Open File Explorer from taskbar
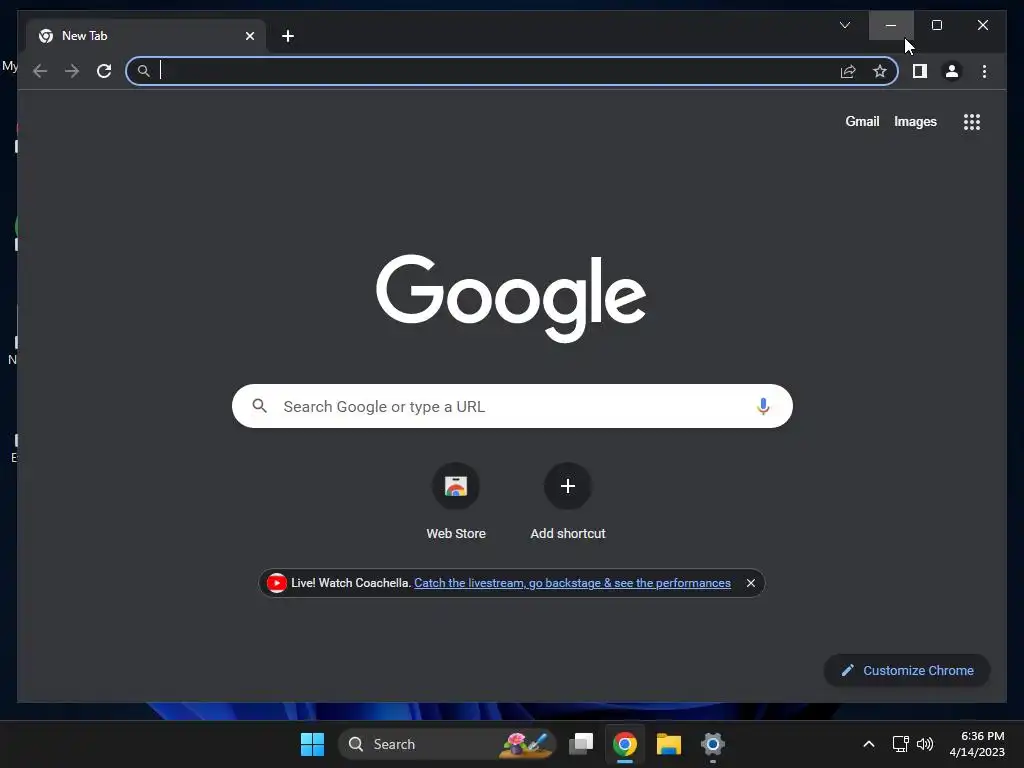This screenshot has height=768, width=1024. point(669,744)
